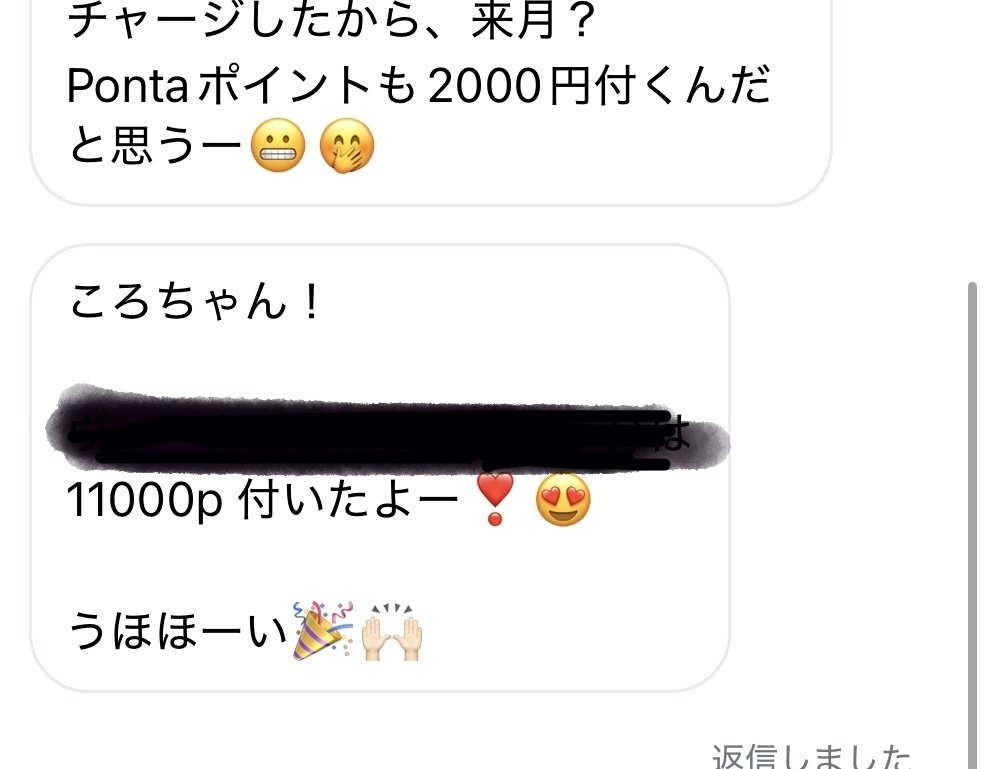
Task: Click the heart-eyes face emoji
Action: [563, 499]
